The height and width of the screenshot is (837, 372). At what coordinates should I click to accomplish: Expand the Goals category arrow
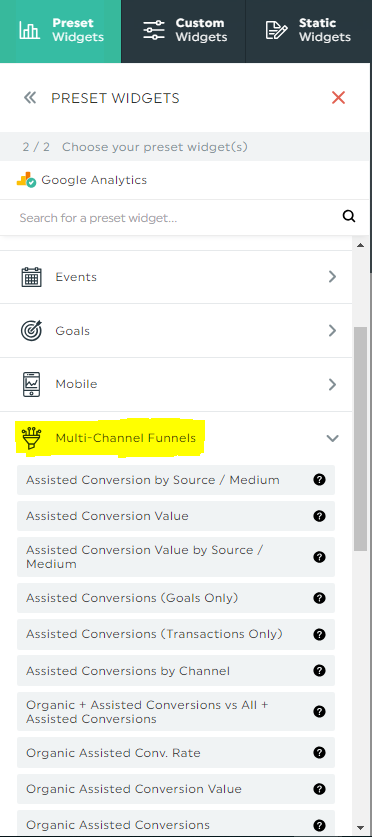coord(333,330)
